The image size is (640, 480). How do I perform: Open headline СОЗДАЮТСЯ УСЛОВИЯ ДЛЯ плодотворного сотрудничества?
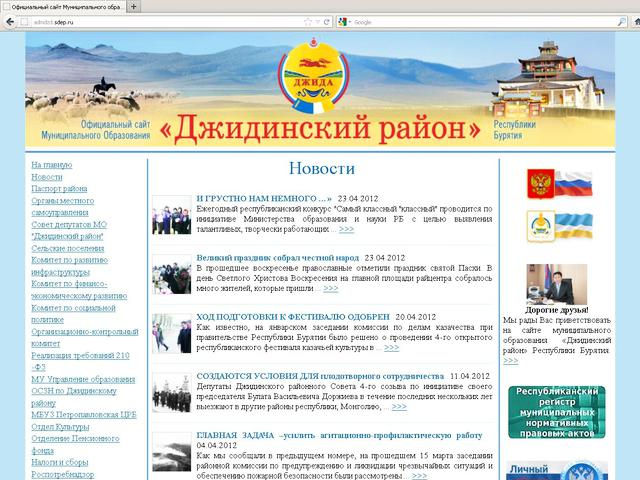[x=320, y=376]
